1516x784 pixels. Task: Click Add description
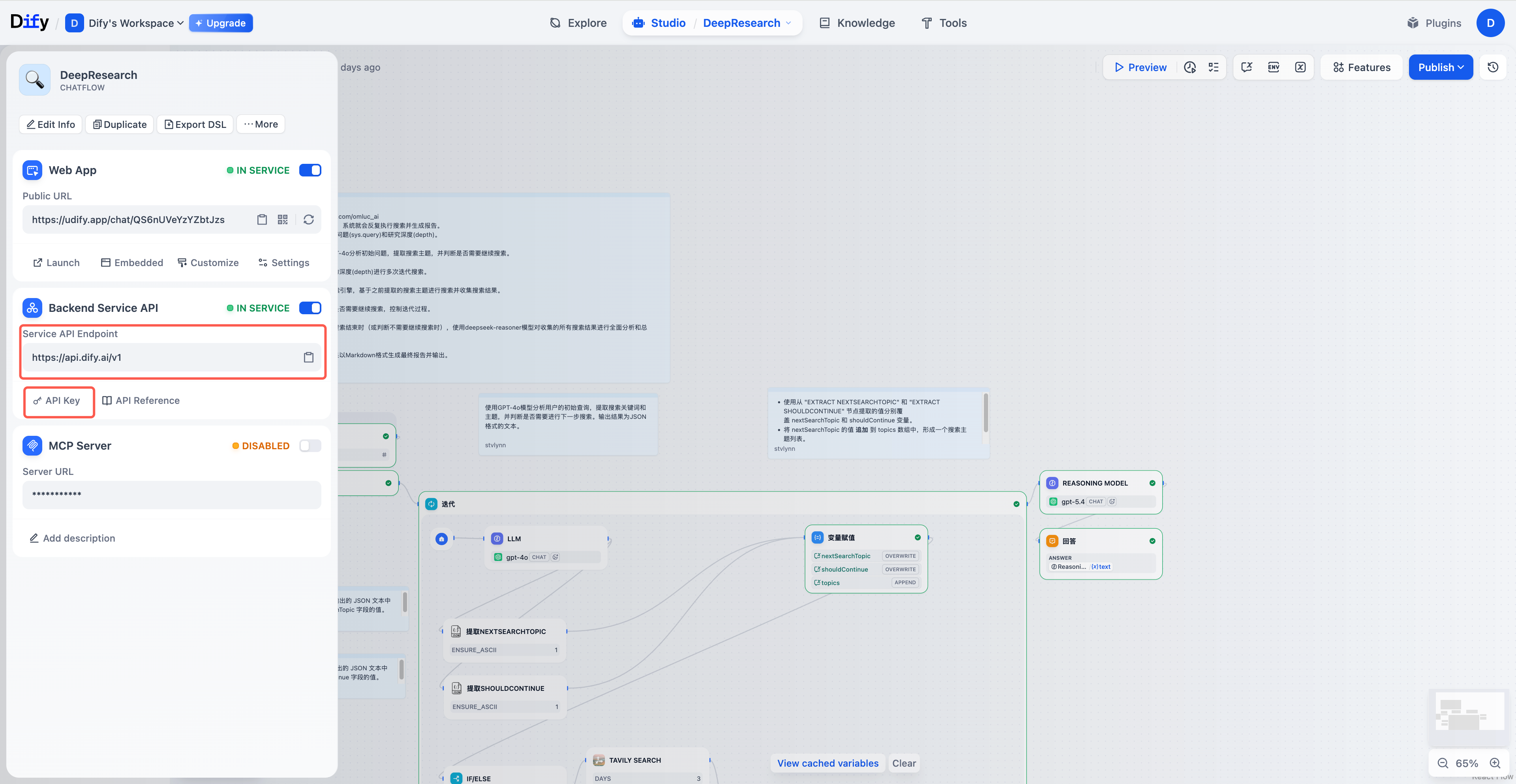tap(72, 538)
